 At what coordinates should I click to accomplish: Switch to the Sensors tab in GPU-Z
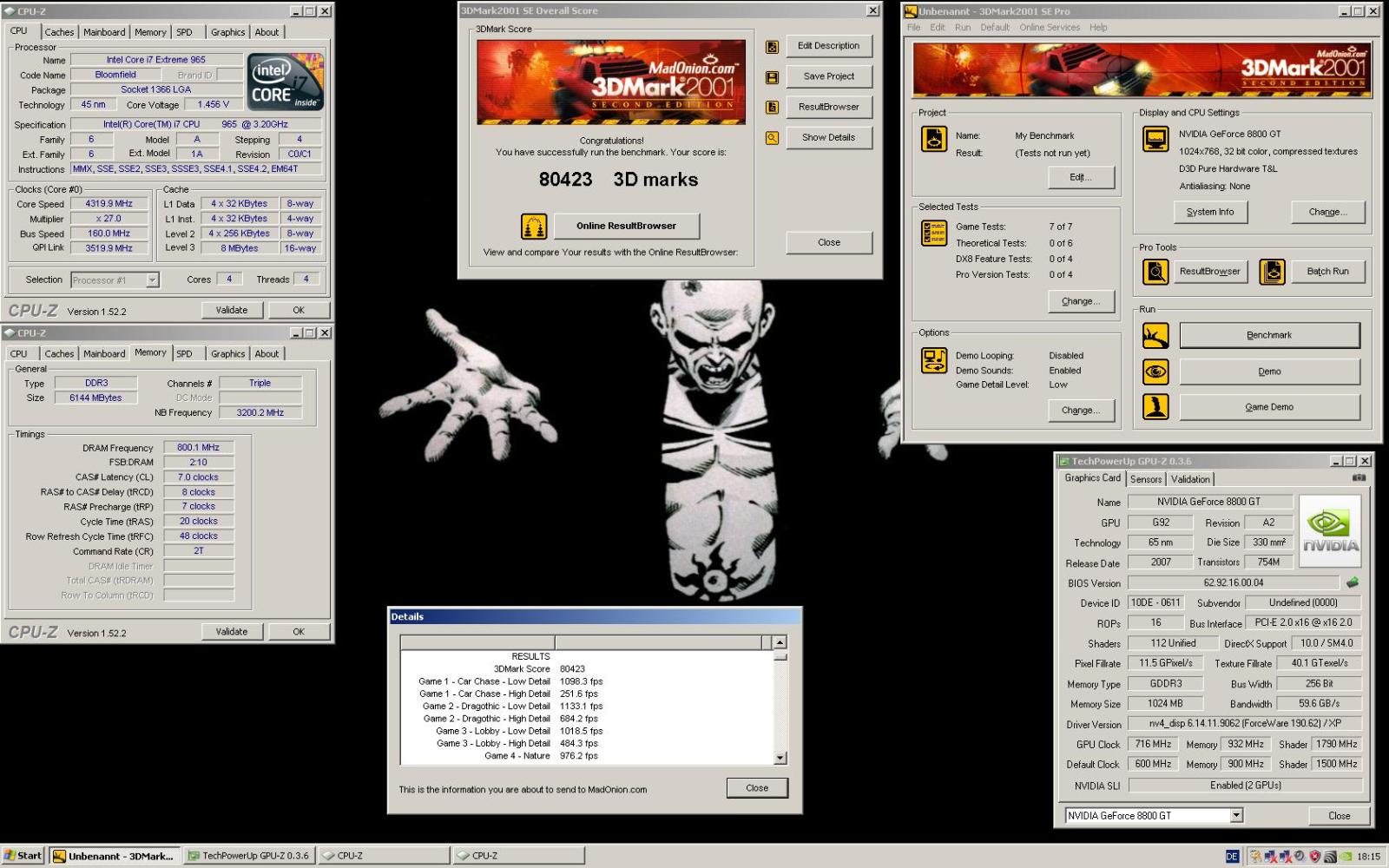pyautogui.click(x=1146, y=479)
